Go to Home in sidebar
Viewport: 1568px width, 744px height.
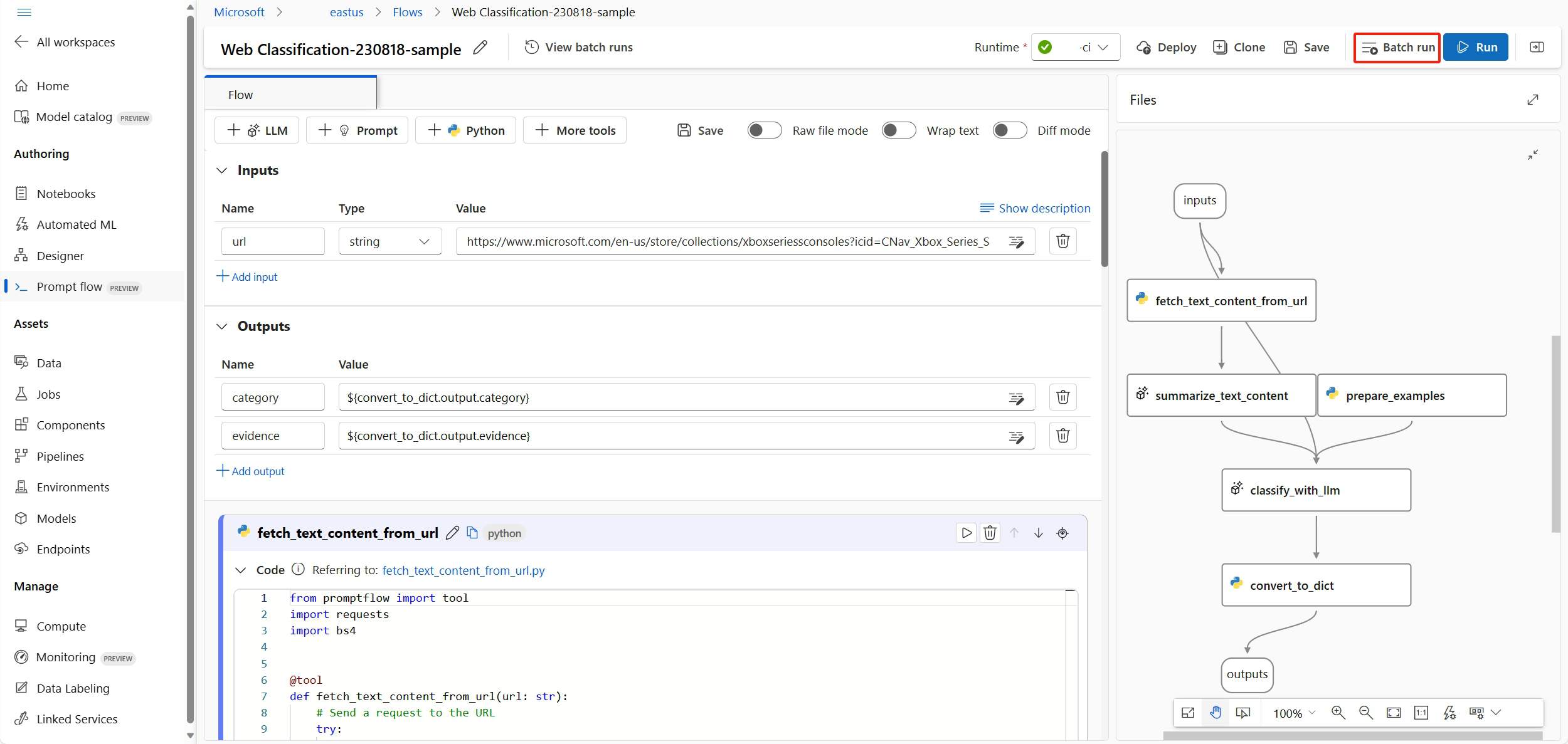(53, 86)
